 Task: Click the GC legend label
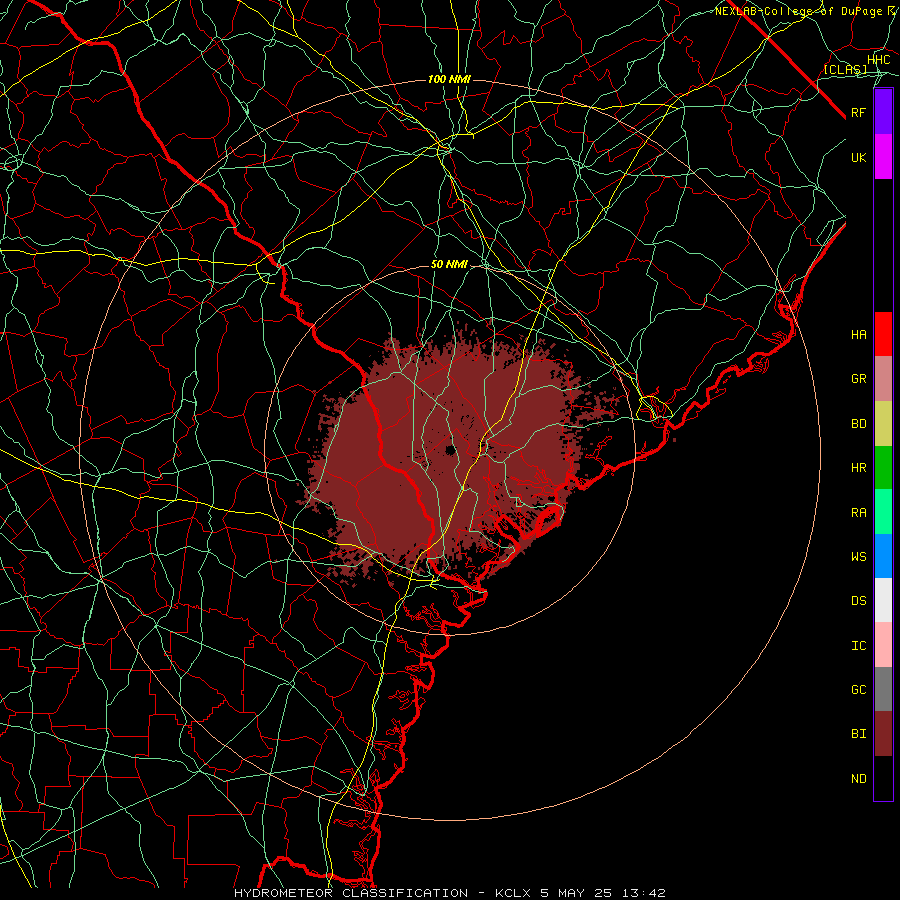tap(859, 689)
